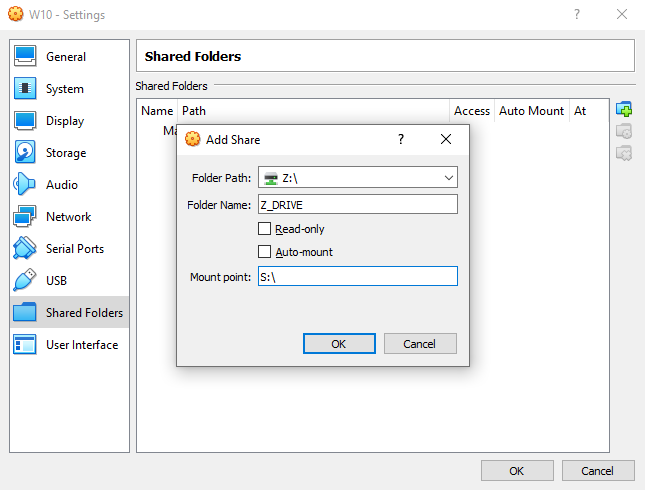Viewport: 645px width, 490px height.
Task: Select the Serial Ports icon
Action: click(x=26, y=249)
